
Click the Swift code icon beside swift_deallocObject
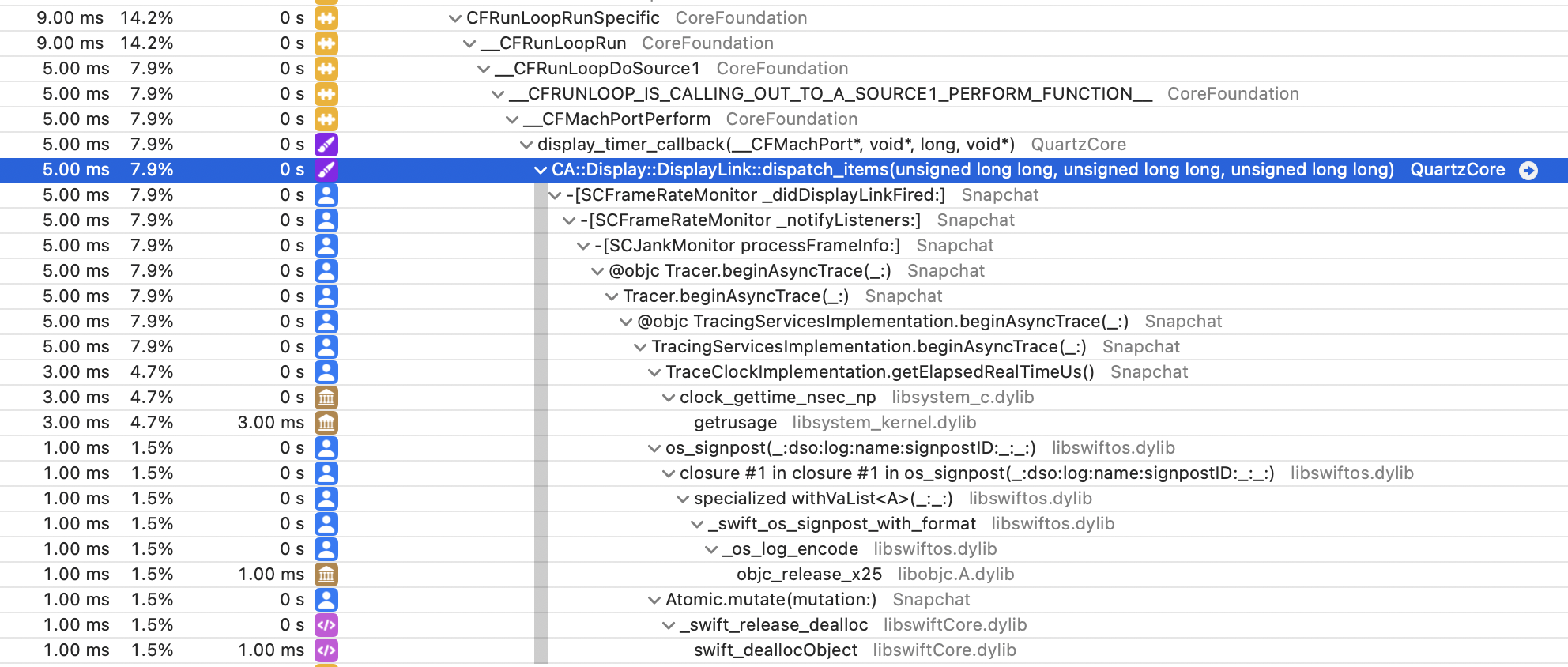coord(326,650)
